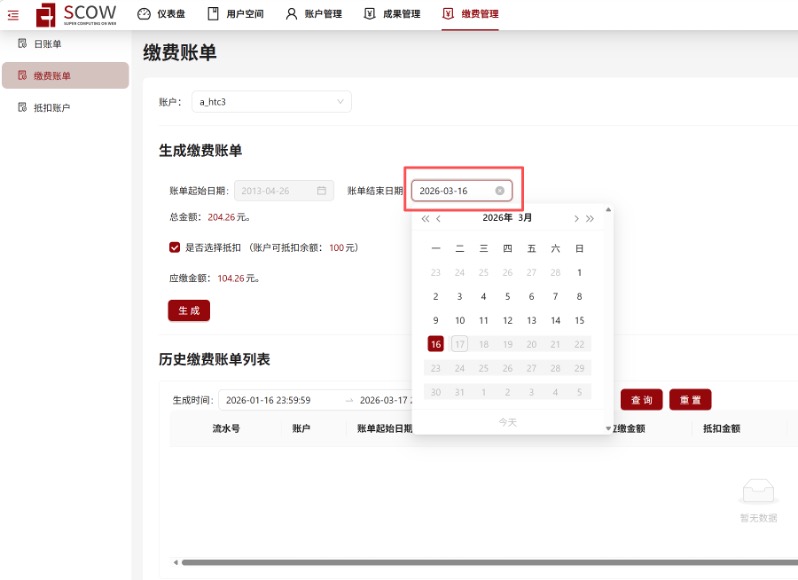The image size is (798, 580).
Task: Click the SCOW logo
Action: point(76,14)
